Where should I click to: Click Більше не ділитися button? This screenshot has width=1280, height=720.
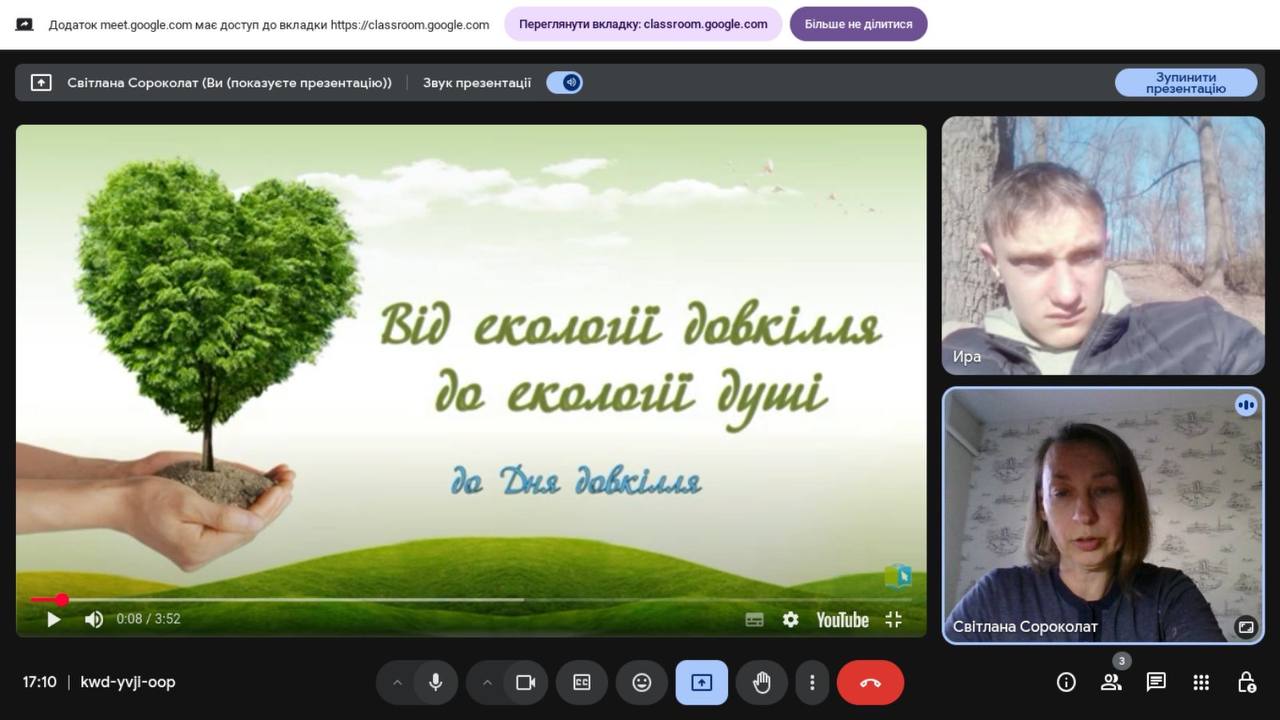tap(858, 24)
